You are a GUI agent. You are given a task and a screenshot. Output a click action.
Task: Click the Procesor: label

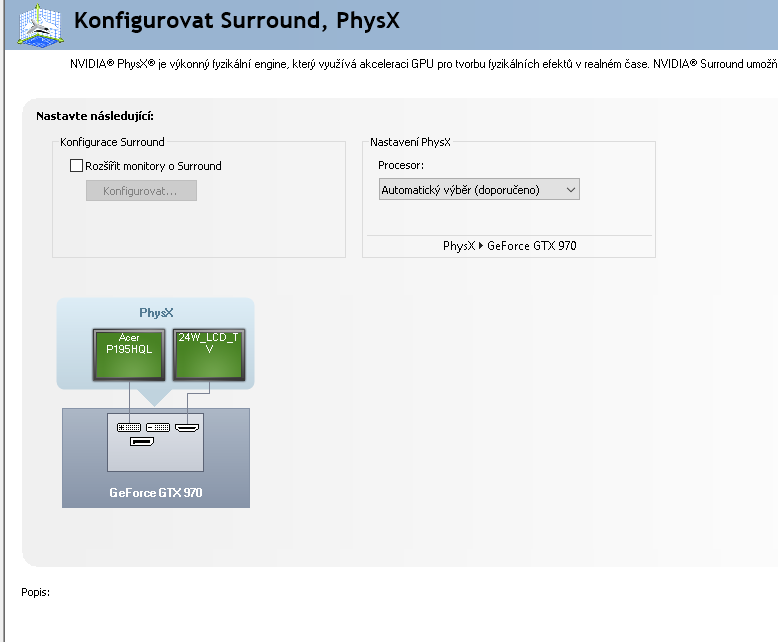click(401, 165)
